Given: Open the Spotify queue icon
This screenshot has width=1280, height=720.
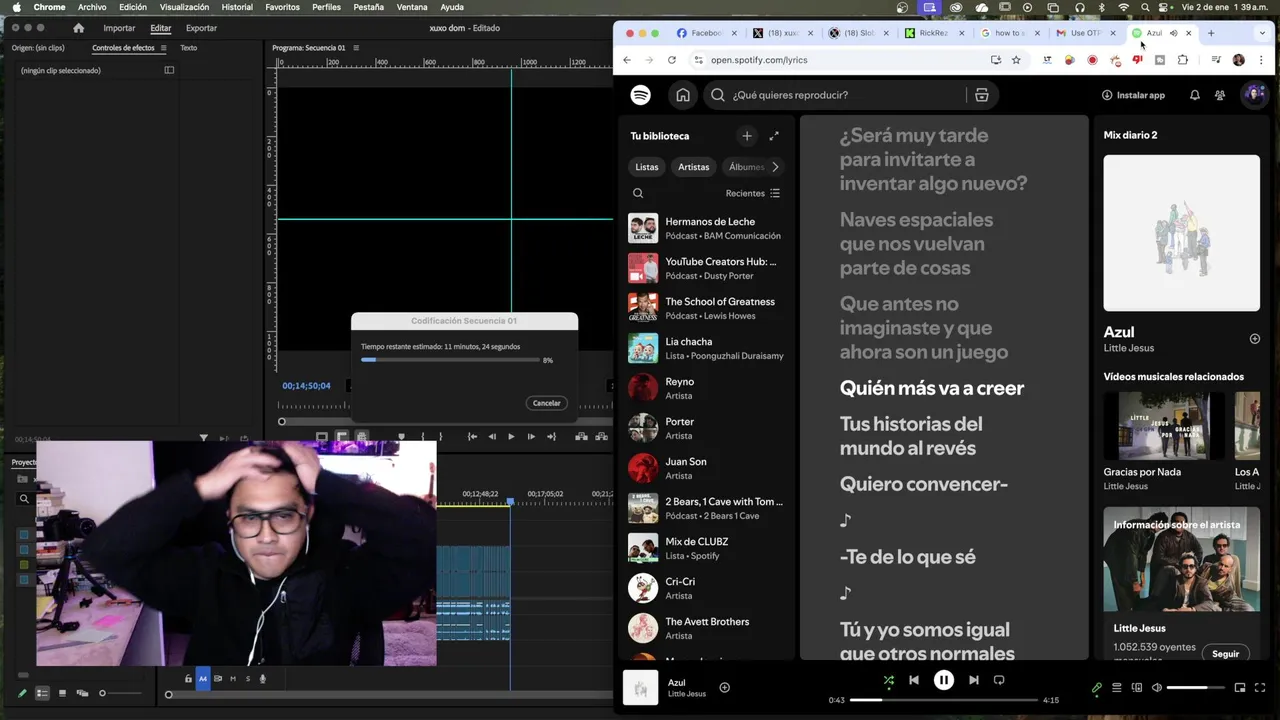Looking at the screenshot, I should pos(1117,688).
